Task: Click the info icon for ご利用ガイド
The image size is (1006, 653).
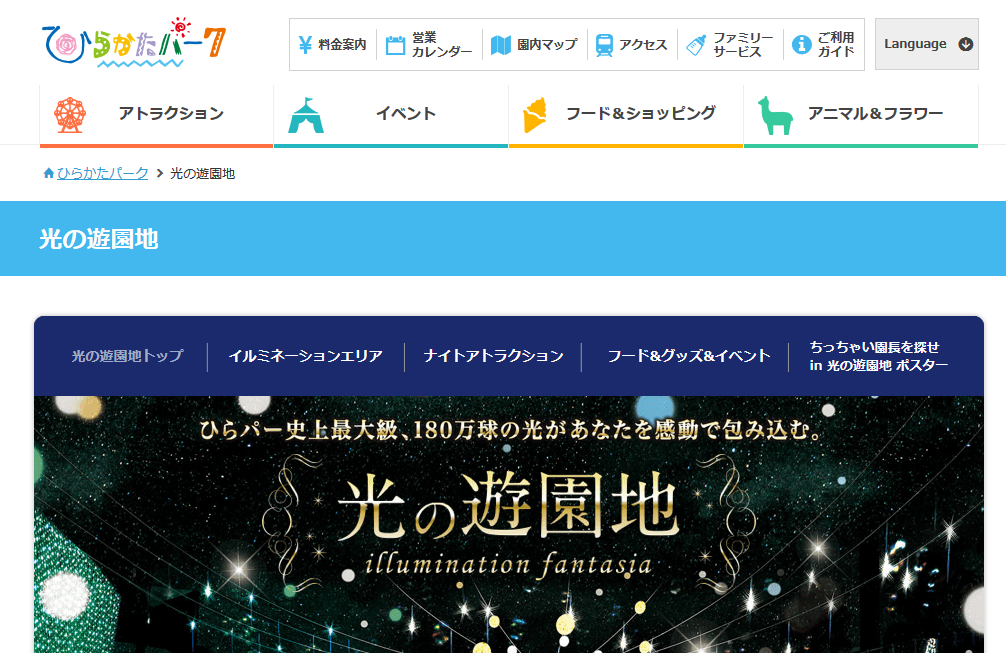Action: point(801,44)
